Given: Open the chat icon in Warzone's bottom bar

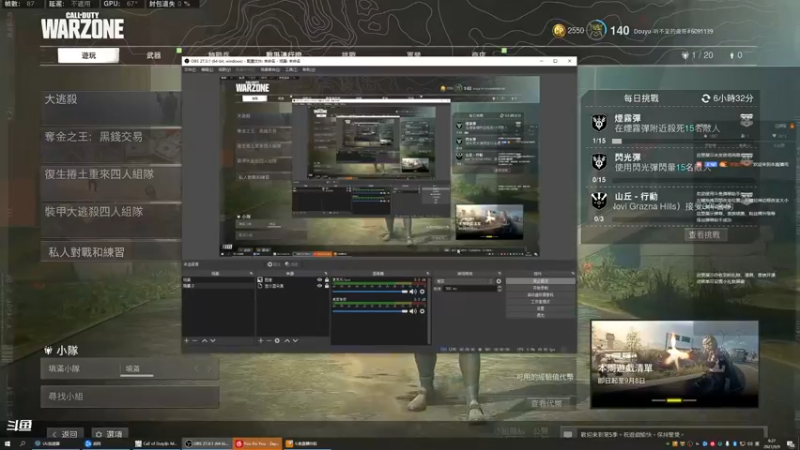Looking at the screenshot, I should click(568, 434).
